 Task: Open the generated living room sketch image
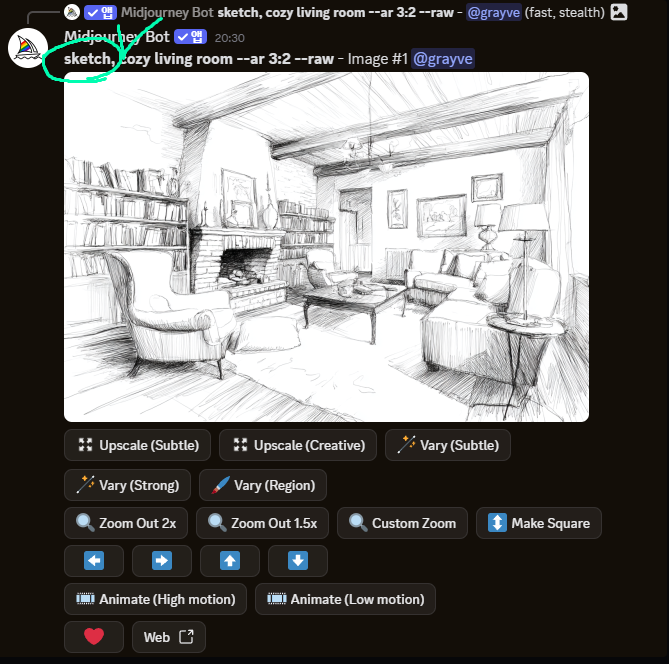point(326,247)
